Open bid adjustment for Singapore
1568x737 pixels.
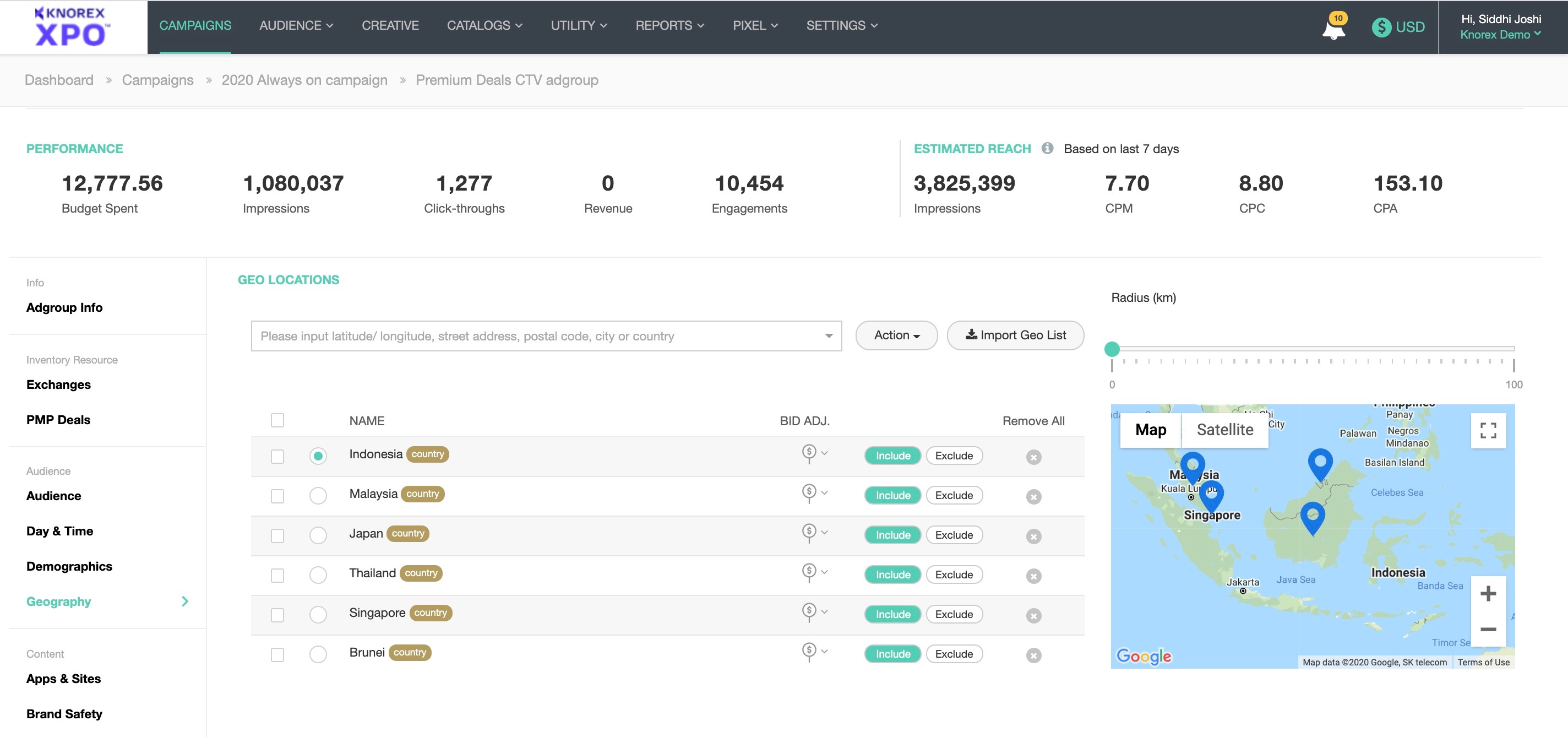pyautogui.click(x=814, y=612)
